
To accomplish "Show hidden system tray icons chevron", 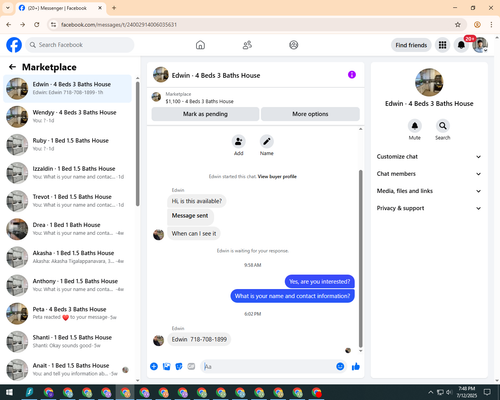I will point(430,392).
